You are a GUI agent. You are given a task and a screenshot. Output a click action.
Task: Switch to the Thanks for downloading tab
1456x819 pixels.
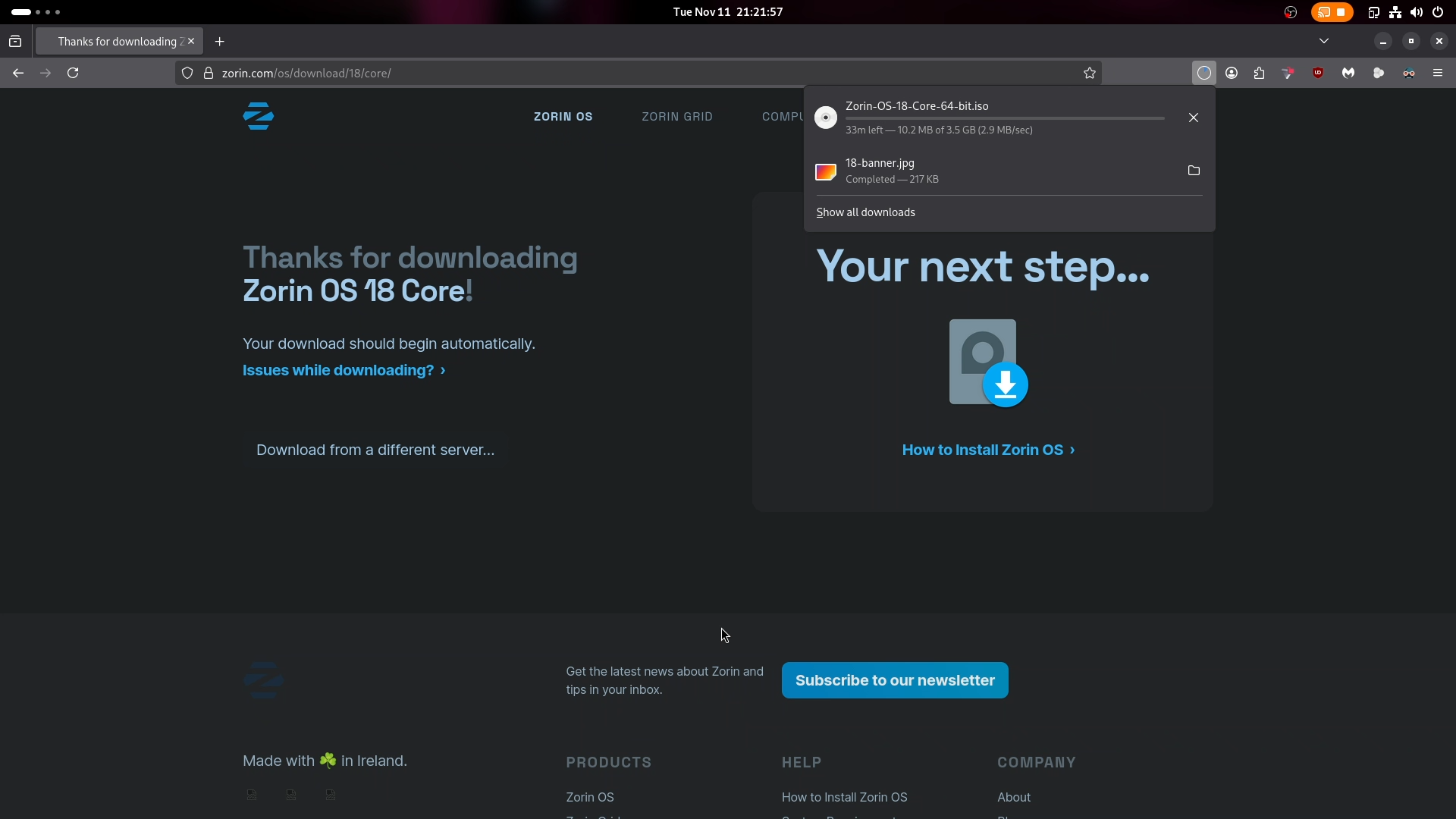coord(114,41)
